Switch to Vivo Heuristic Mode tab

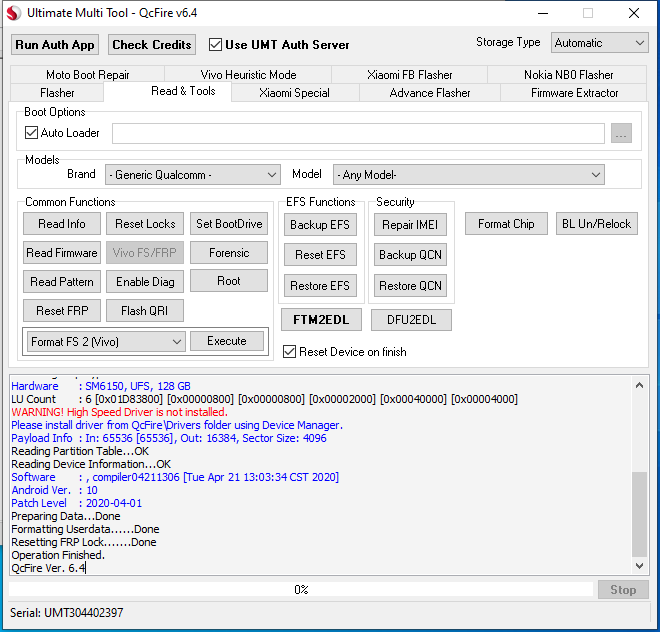[x=248, y=75]
